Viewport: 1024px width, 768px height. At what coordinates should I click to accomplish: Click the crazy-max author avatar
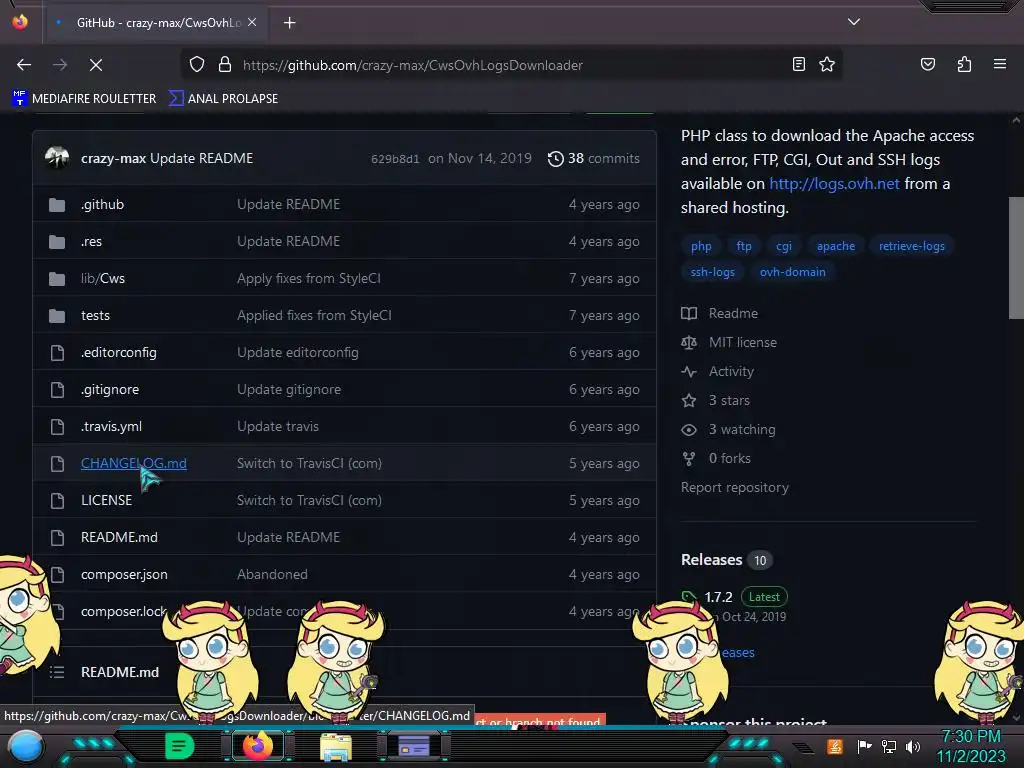(x=57, y=158)
